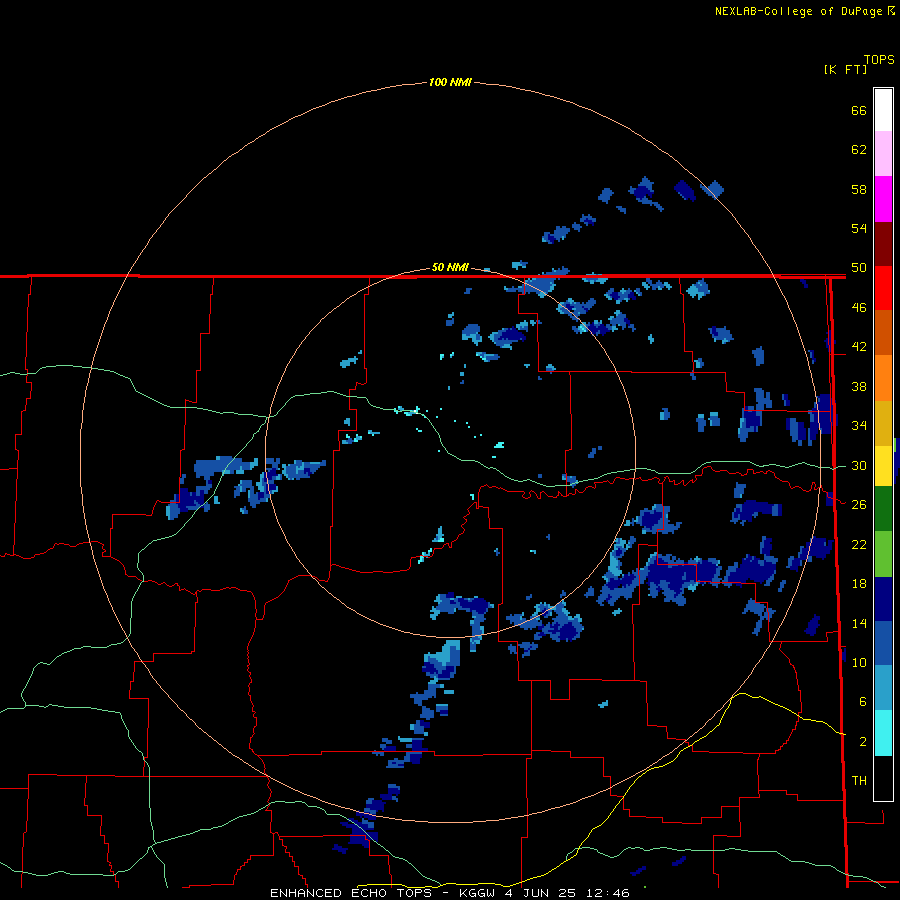This screenshot has height=900, width=900.
Task: Click the black TH swatch at the legend bottom
Action: pyautogui.click(x=883, y=778)
